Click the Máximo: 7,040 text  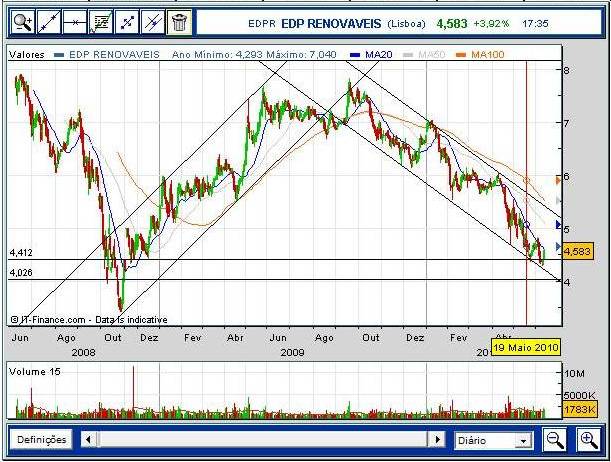coord(301,55)
